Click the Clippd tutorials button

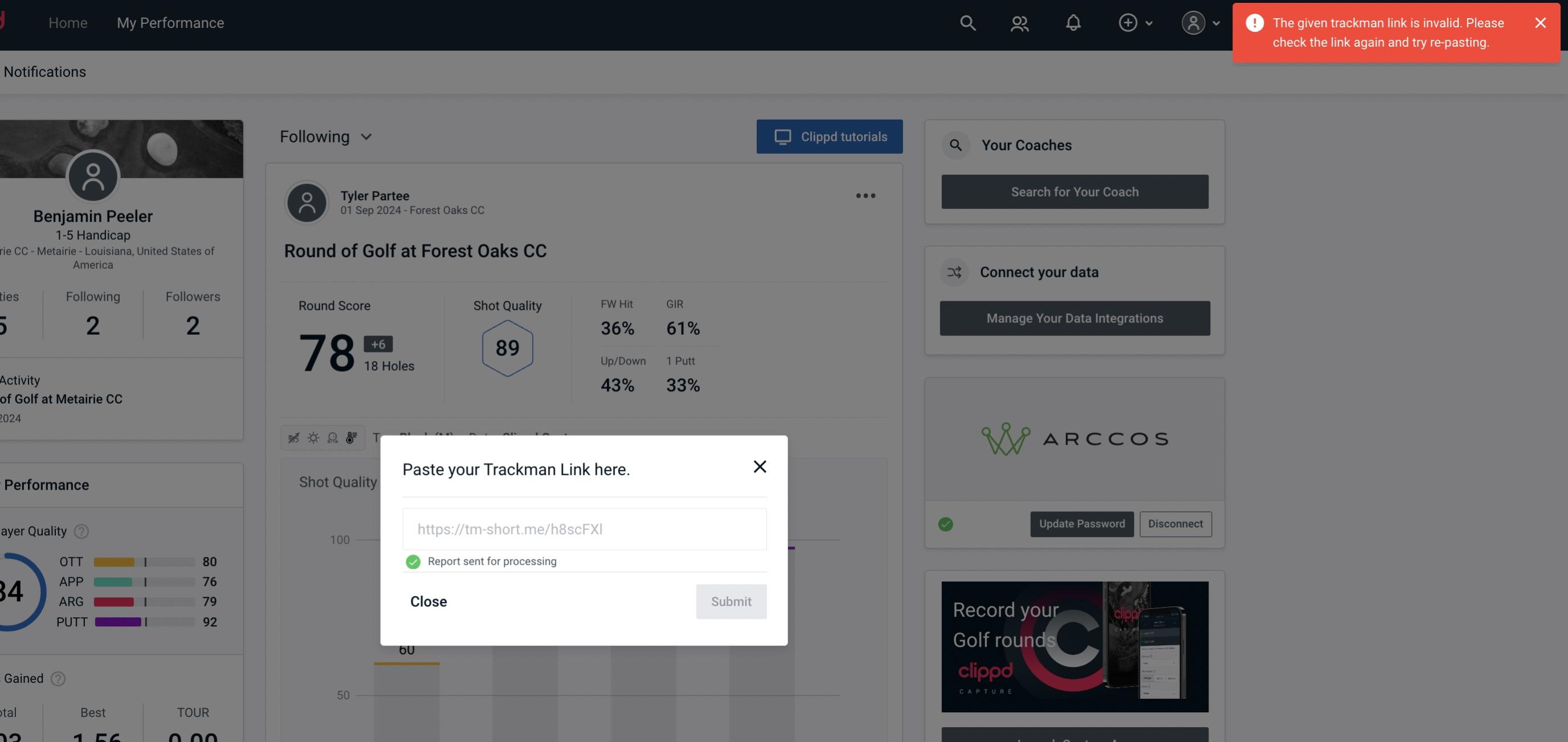[x=830, y=136]
